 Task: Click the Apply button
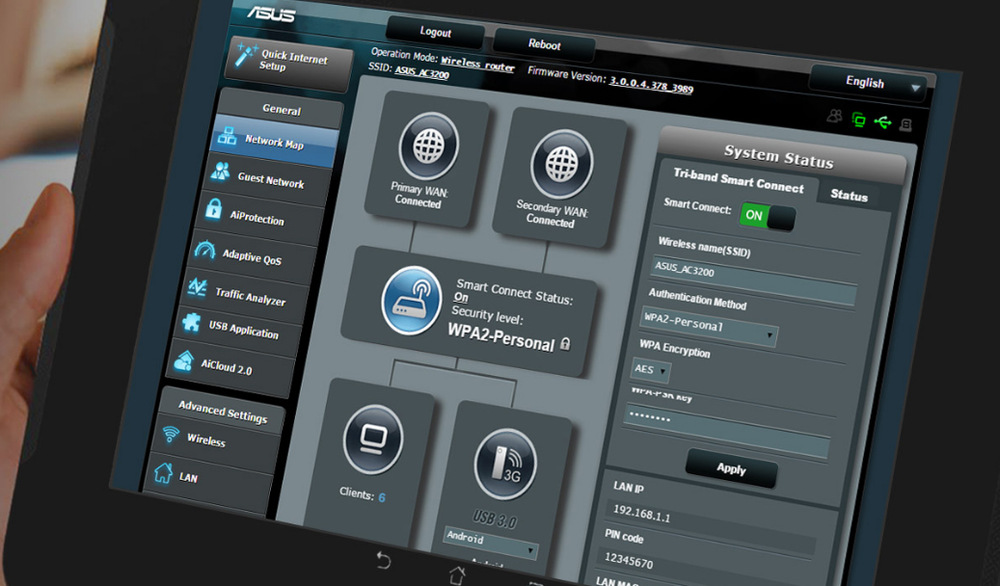point(731,469)
